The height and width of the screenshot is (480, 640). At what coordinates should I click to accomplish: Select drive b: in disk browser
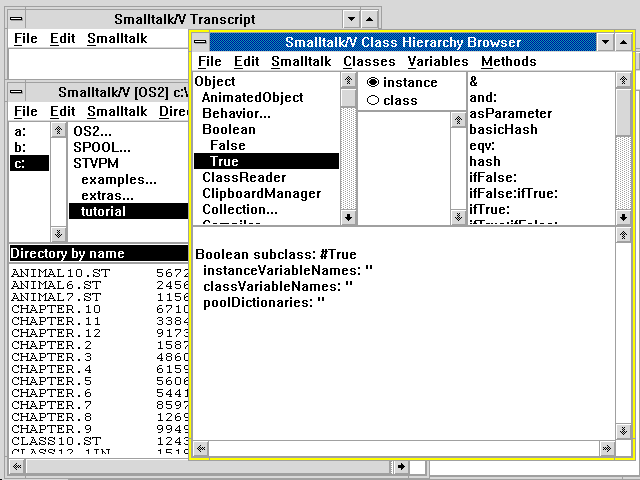[x=20, y=147]
